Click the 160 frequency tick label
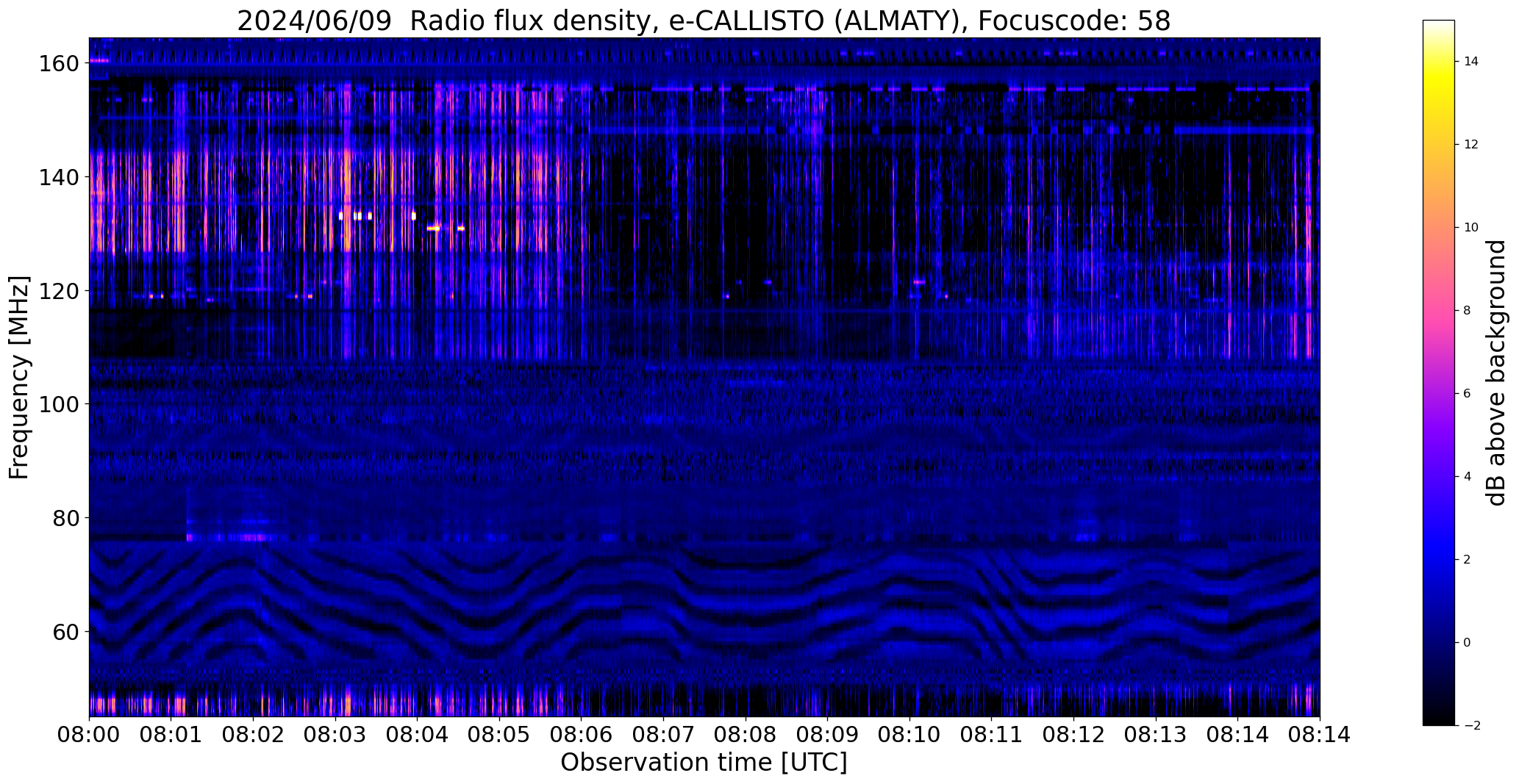This screenshot has width=1519, height=784. (x=58, y=63)
